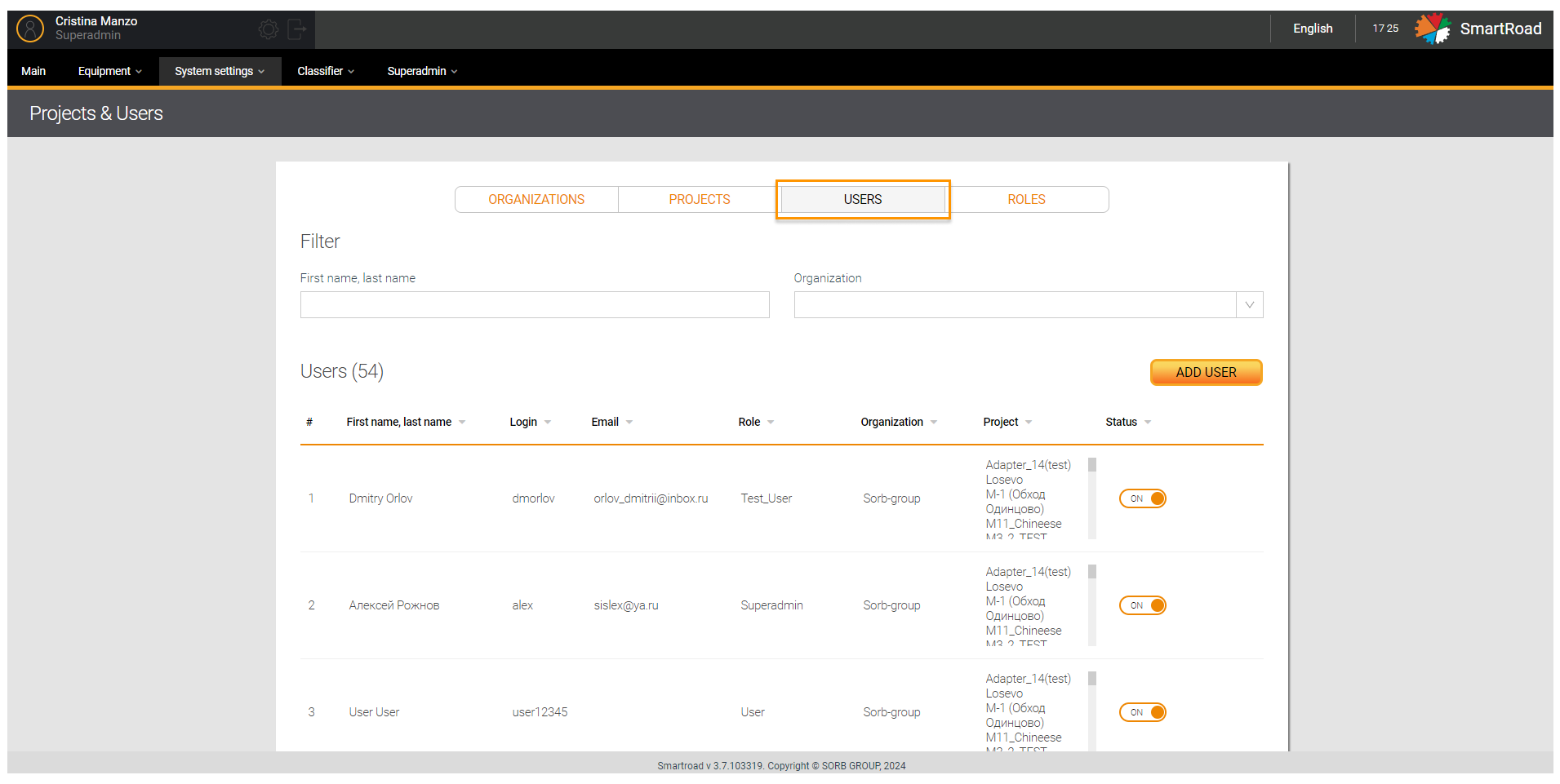Click the Role column sort arrow
The image size is (1560, 784).
(771, 423)
